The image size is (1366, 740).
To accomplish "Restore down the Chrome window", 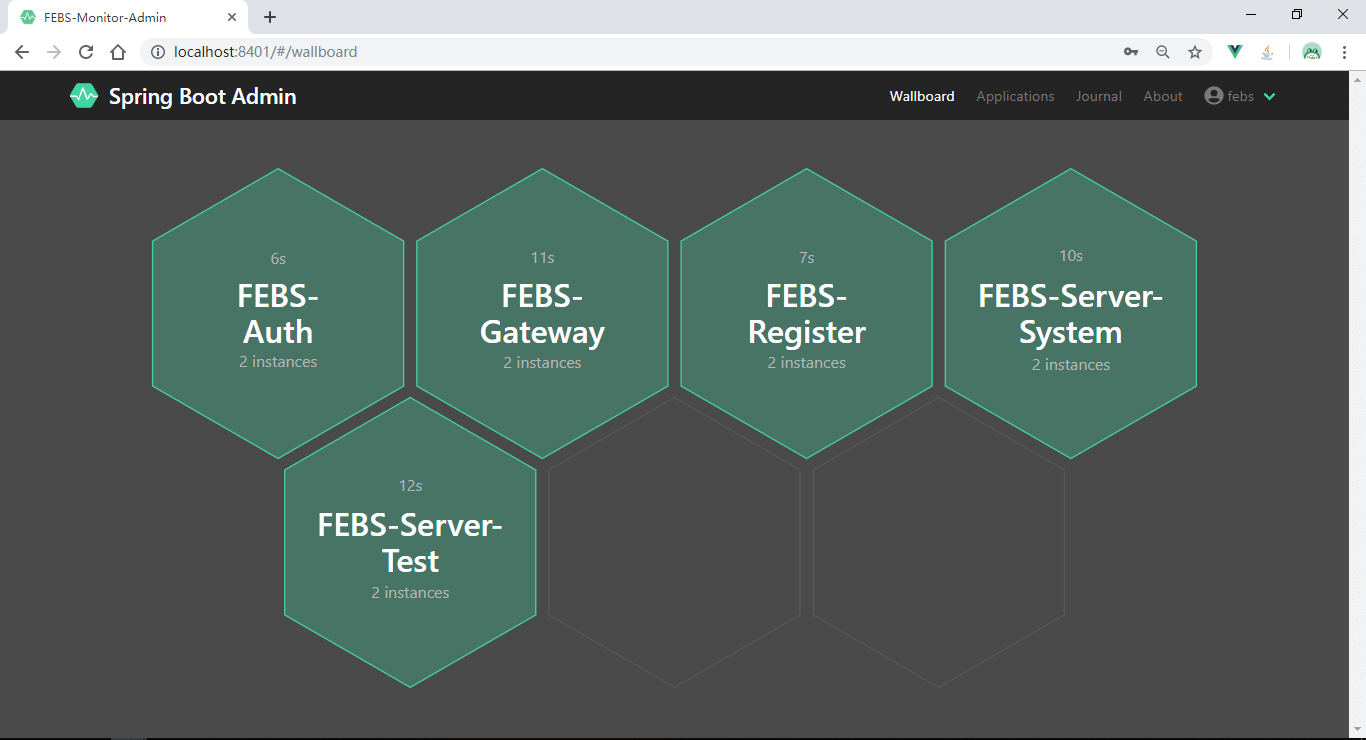I will pos(1297,15).
